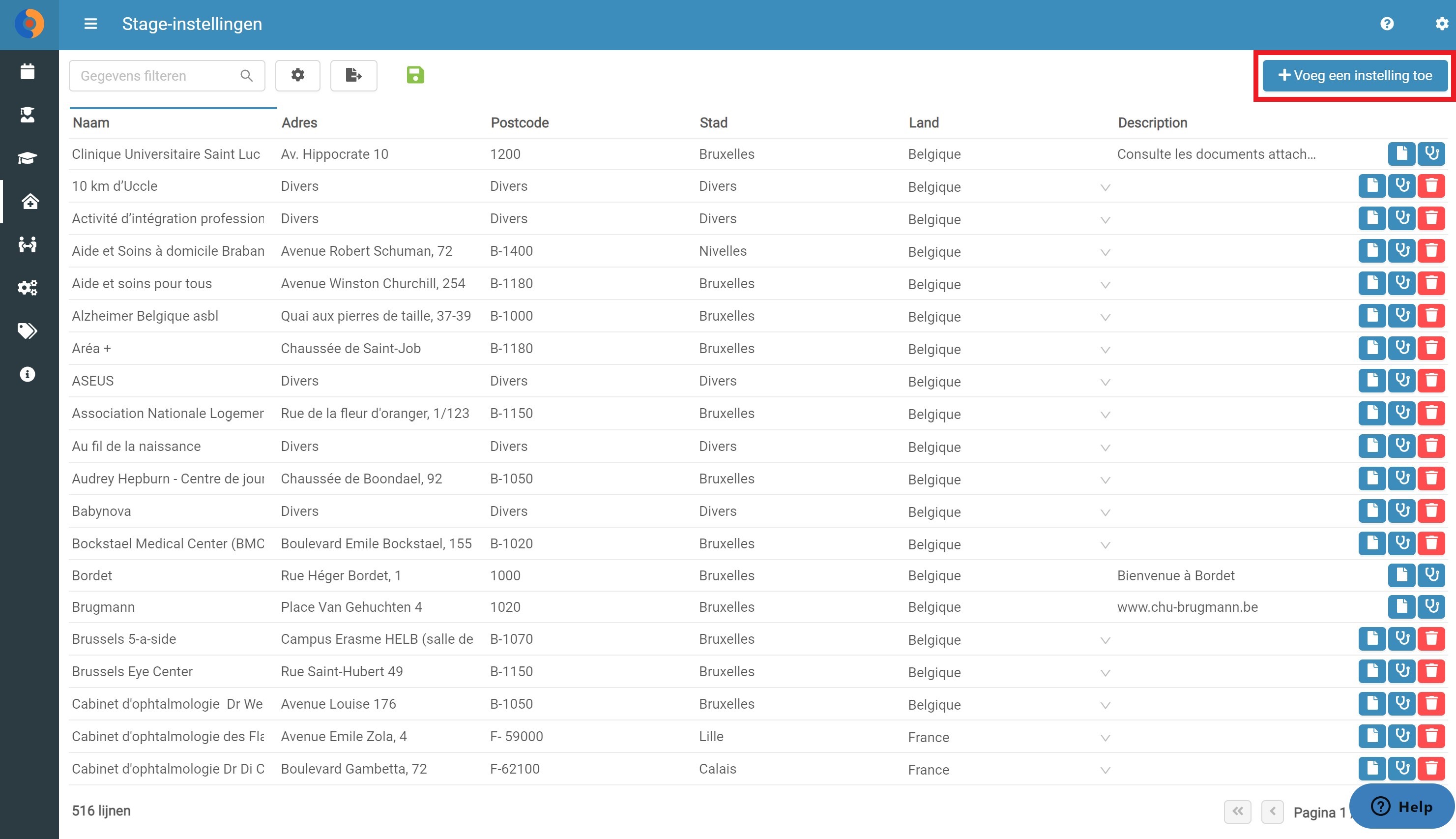Sort by Land column header
1456x839 pixels.
coord(923,123)
